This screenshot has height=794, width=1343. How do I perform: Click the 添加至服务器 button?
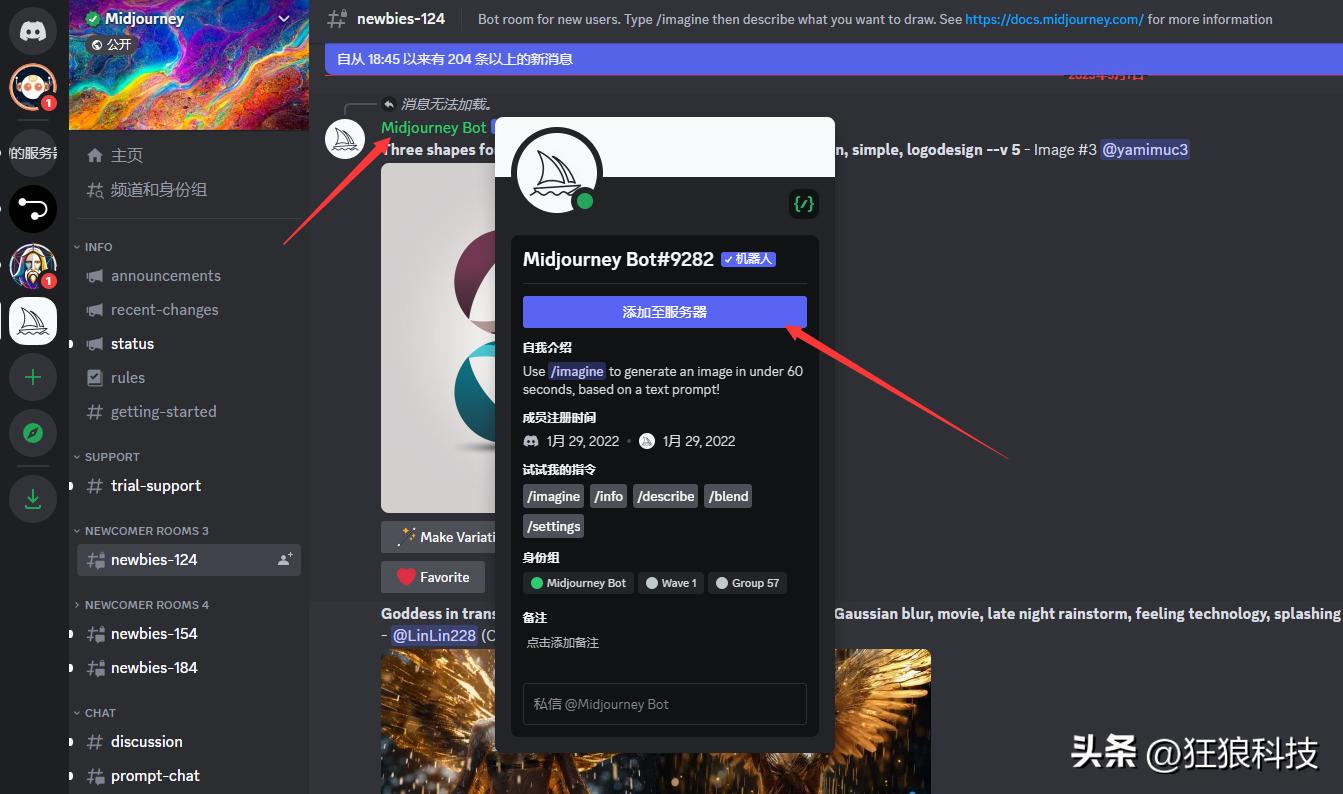pos(665,312)
